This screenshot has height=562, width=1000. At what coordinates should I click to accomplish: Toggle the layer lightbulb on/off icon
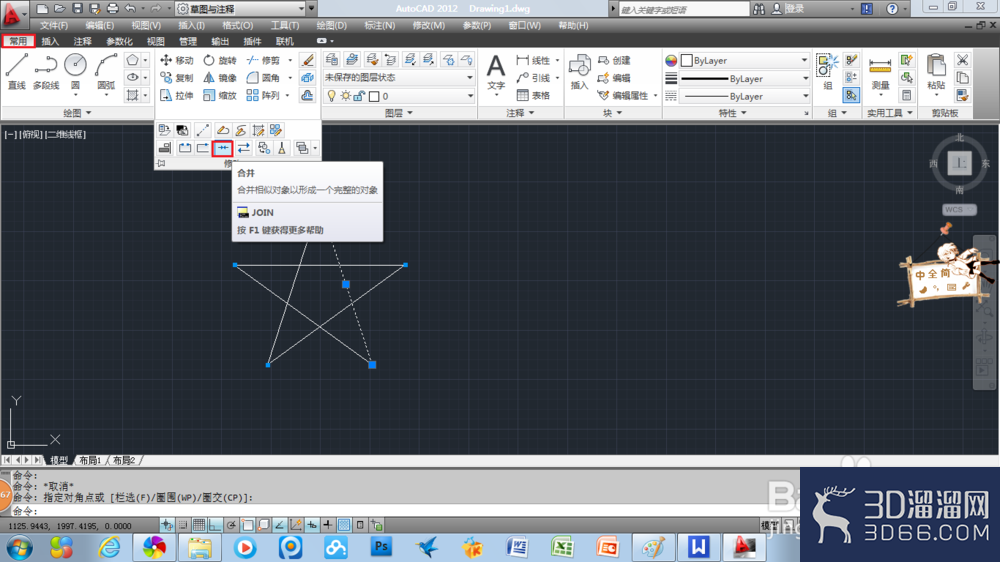[x=332, y=96]
